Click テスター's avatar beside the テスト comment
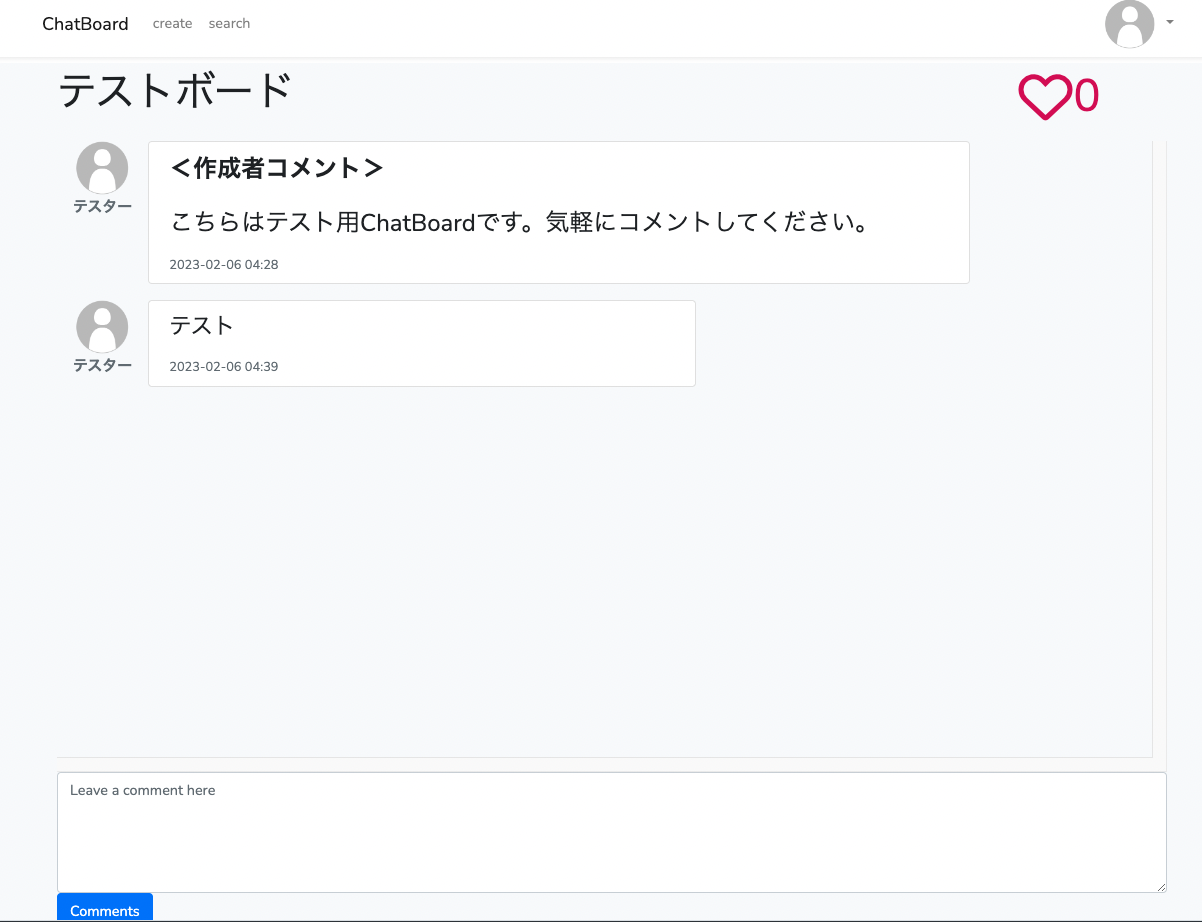This screenshot has height=922, width=1202. 101,325
